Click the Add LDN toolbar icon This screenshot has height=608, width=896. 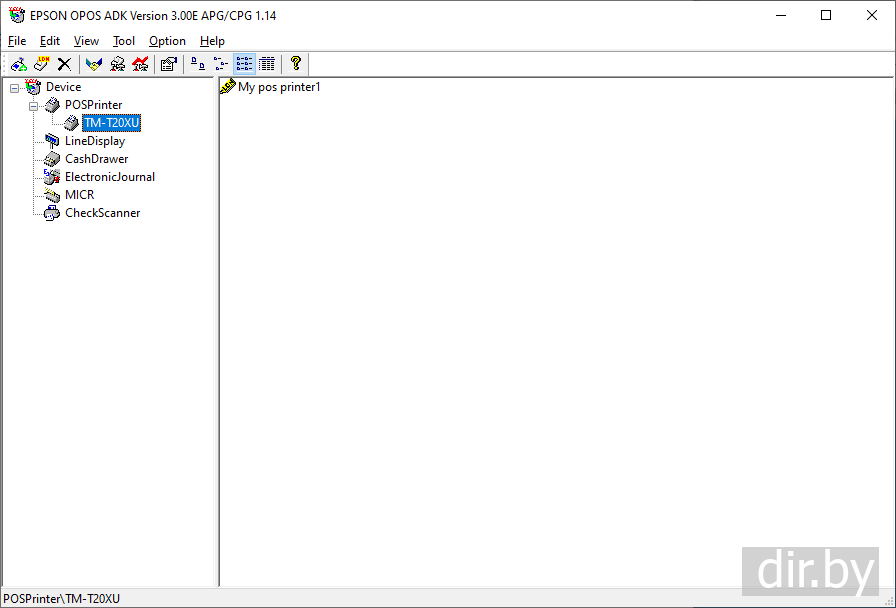(x=42, y=64)
